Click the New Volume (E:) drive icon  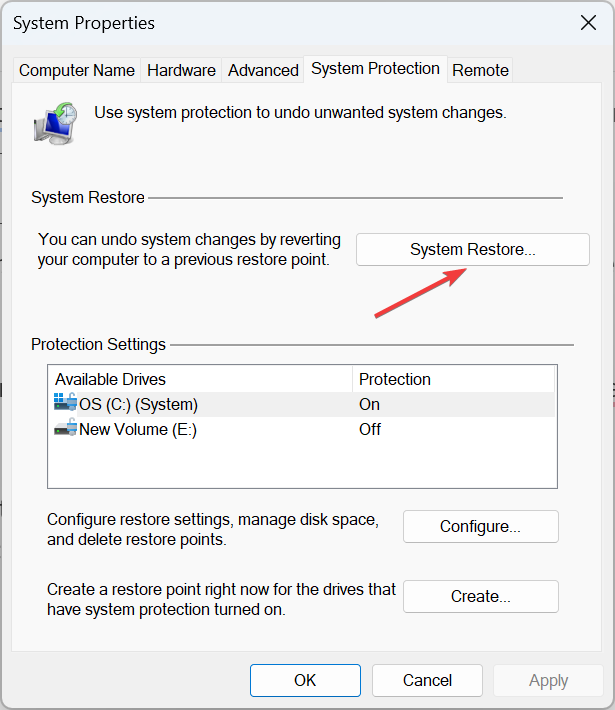(x=65, y=429)
